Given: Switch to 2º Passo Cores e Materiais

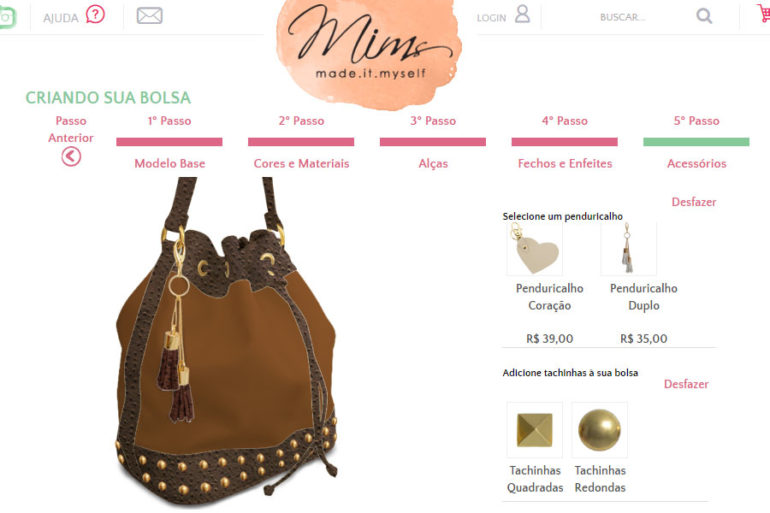Looking at the screenshot, I should (301, 142).
